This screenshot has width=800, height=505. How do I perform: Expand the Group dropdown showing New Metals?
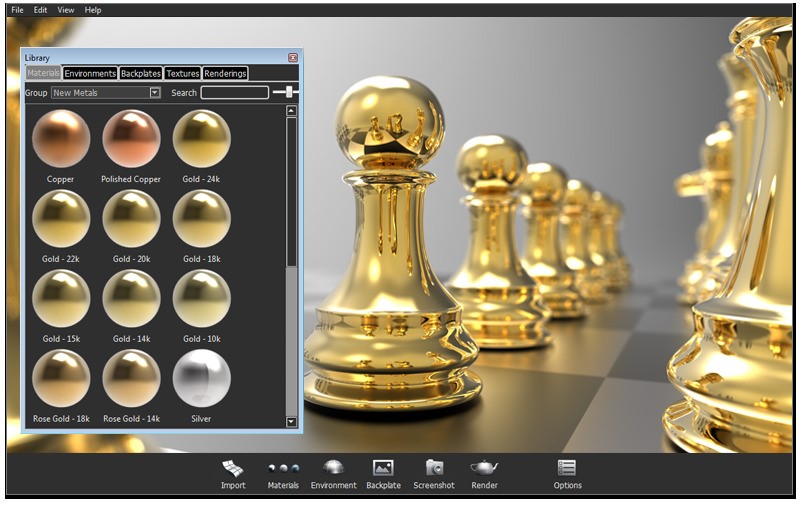tap(155, 93)
